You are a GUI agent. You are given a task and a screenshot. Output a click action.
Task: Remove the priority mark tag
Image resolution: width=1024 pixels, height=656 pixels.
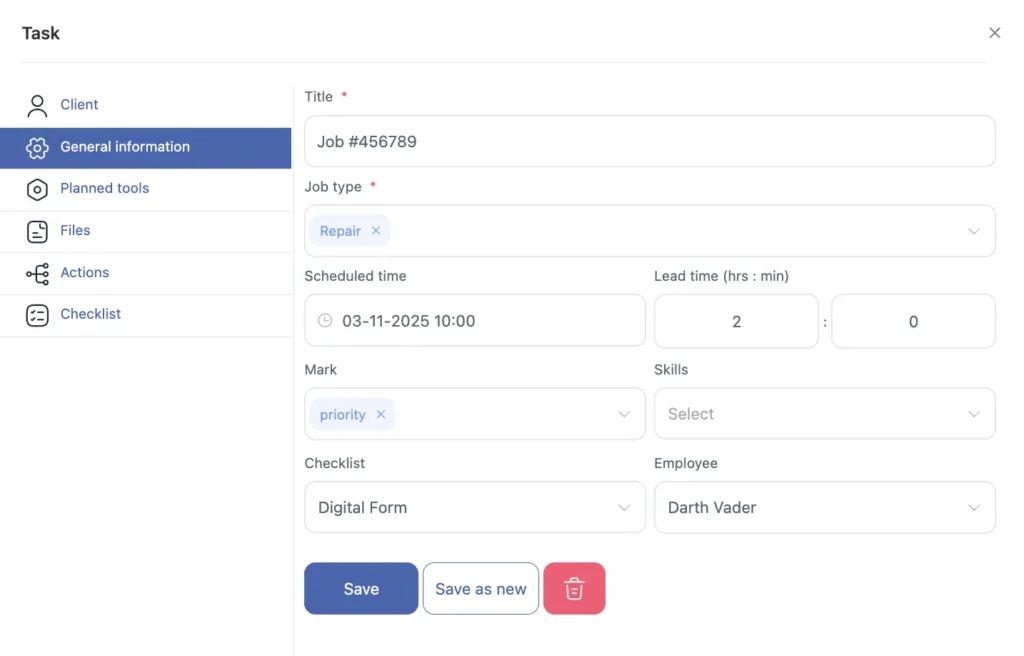(x=380, y=413)
